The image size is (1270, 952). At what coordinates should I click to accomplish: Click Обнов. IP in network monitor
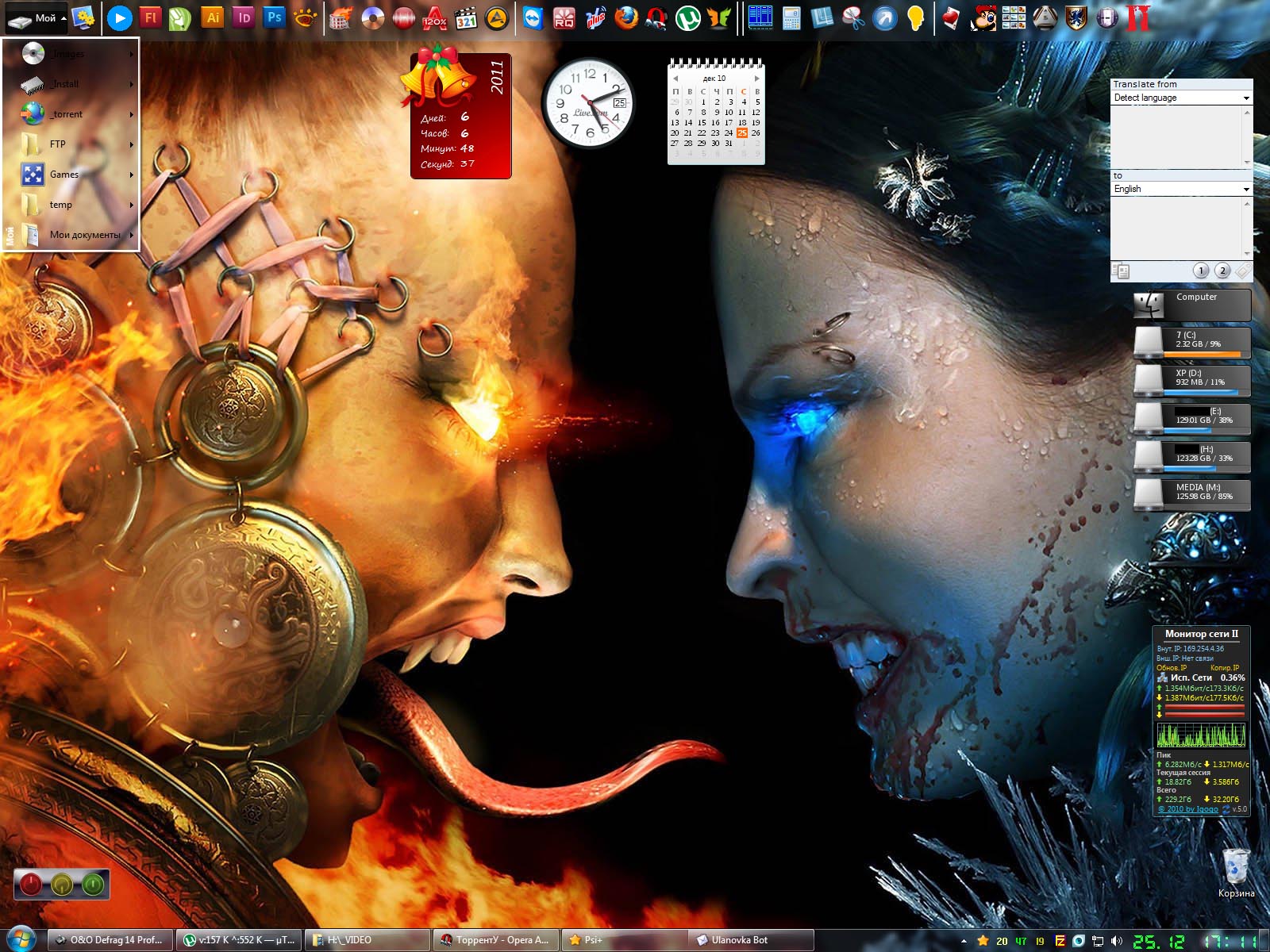coord(1172,668)
